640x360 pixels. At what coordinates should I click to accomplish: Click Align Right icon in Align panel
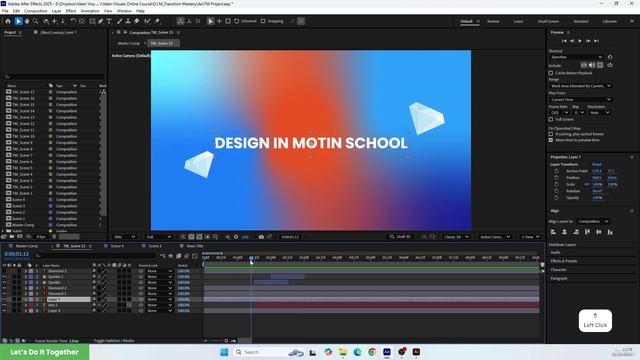576,232
